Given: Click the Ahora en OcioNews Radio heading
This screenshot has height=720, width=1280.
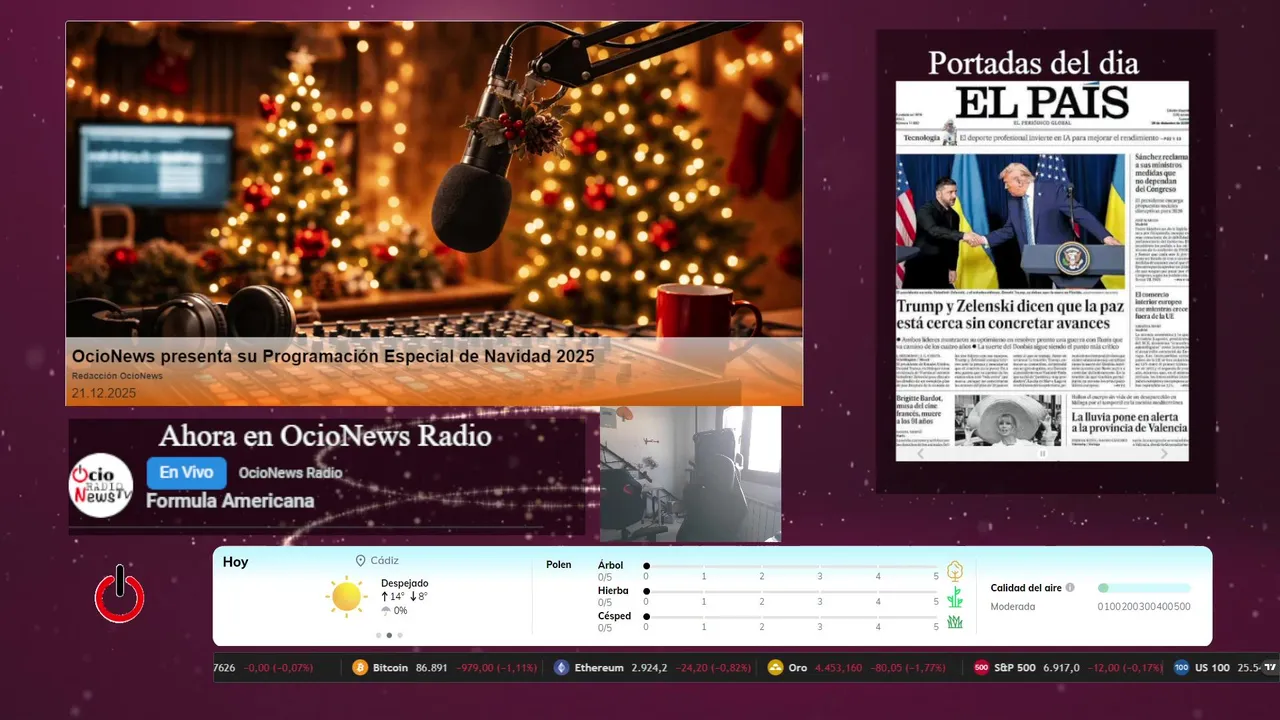Looking at the screenshot, I should (325, 436).
